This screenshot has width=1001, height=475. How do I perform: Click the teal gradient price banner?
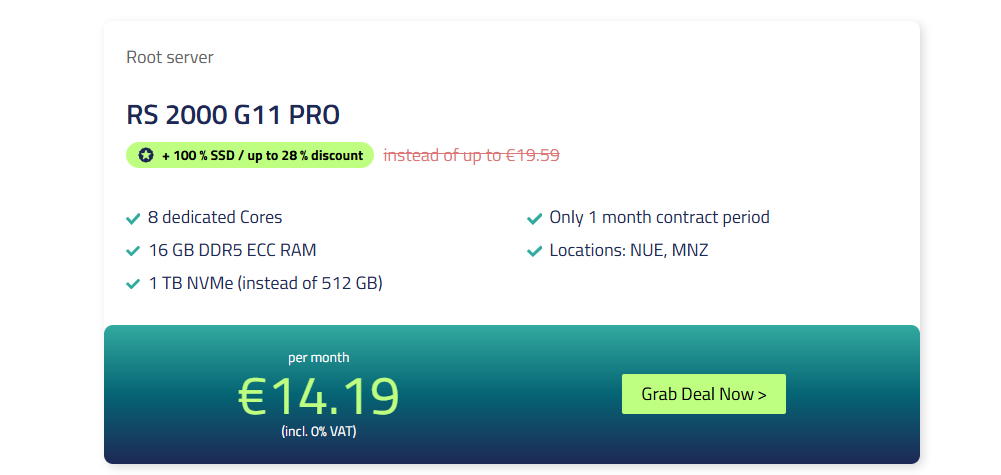coord(512,395)
